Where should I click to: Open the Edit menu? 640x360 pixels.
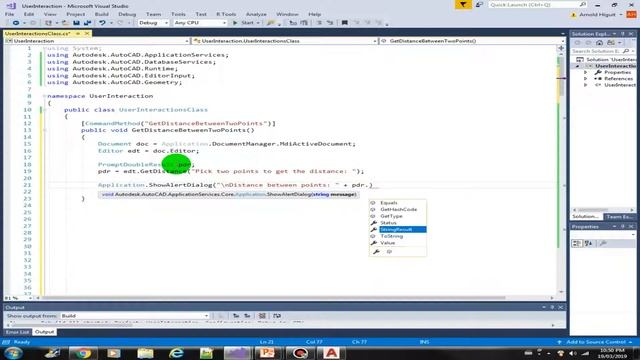click(29, 14)
